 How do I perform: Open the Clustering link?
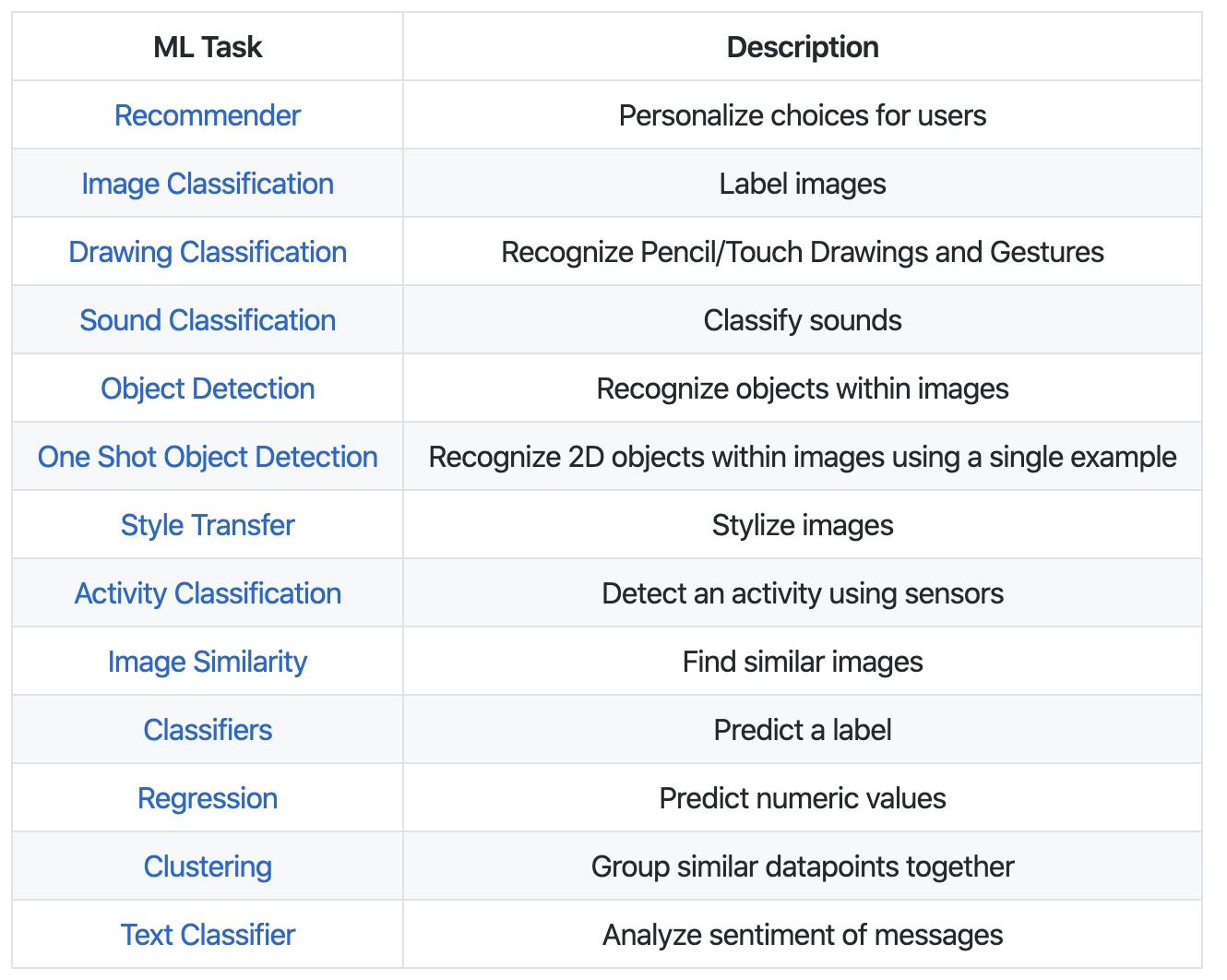pyautogui.click(x=208, y=866)
